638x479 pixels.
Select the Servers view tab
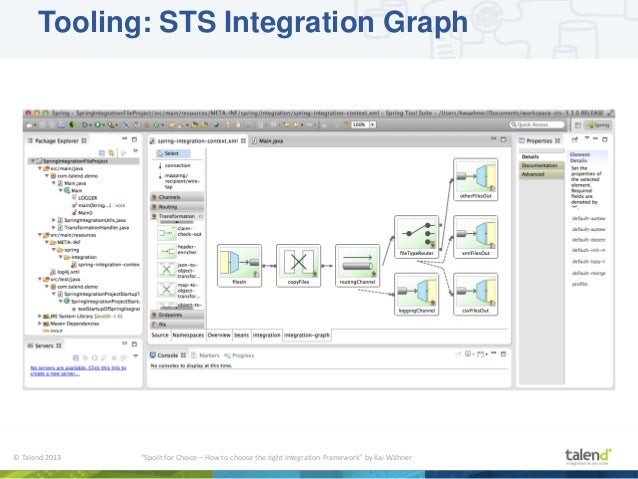(x=44, y=346)
